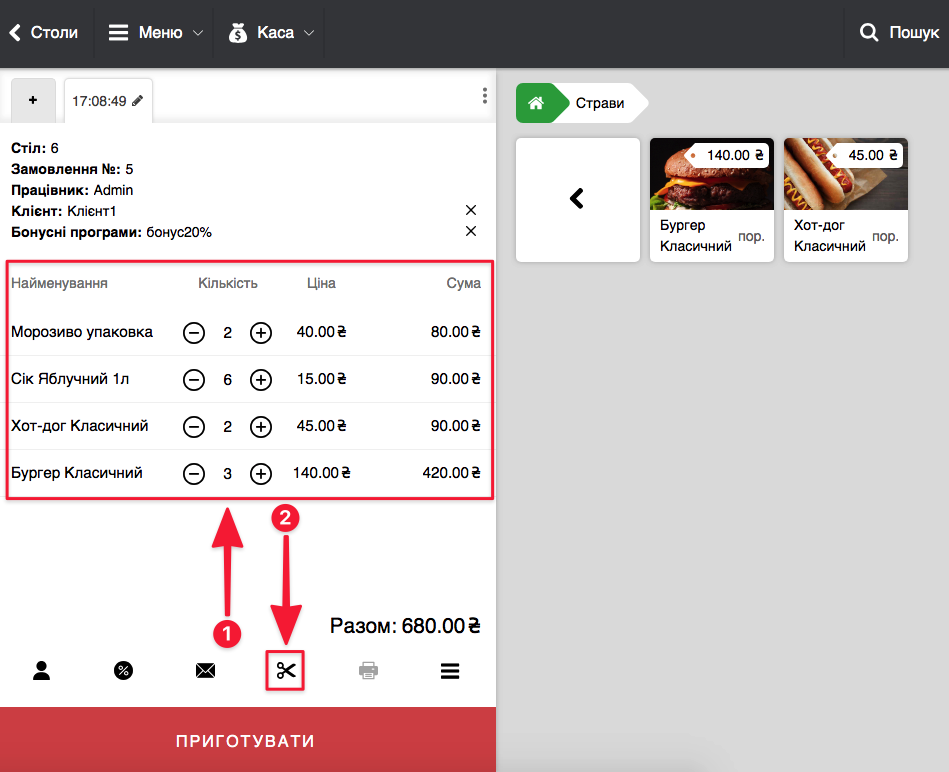Increase quantity of Бургер Класичний
This screenshot has height=772, width=949.
[261, 474]
